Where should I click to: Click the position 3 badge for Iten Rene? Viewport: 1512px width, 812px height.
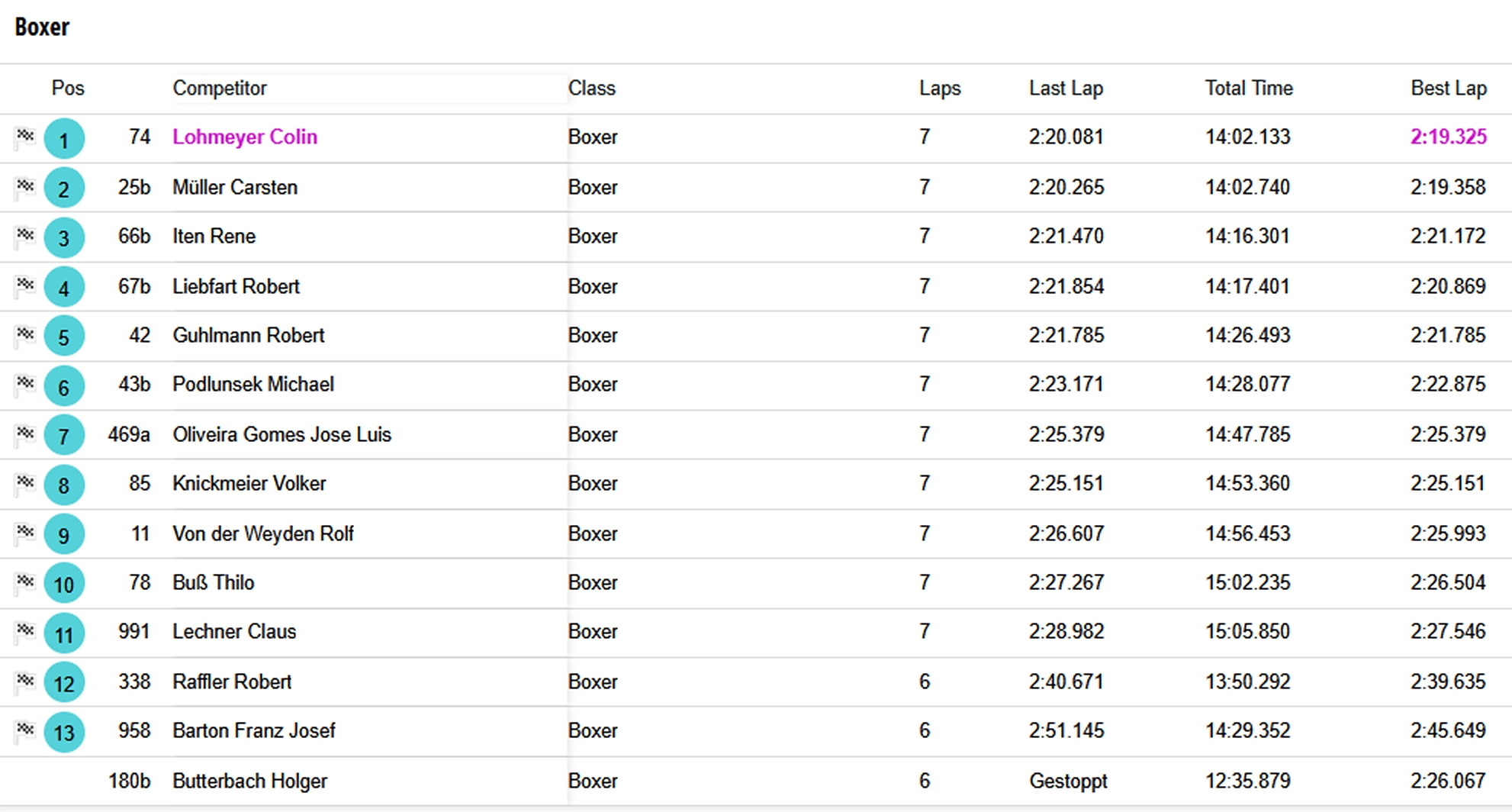pos(64,237)
